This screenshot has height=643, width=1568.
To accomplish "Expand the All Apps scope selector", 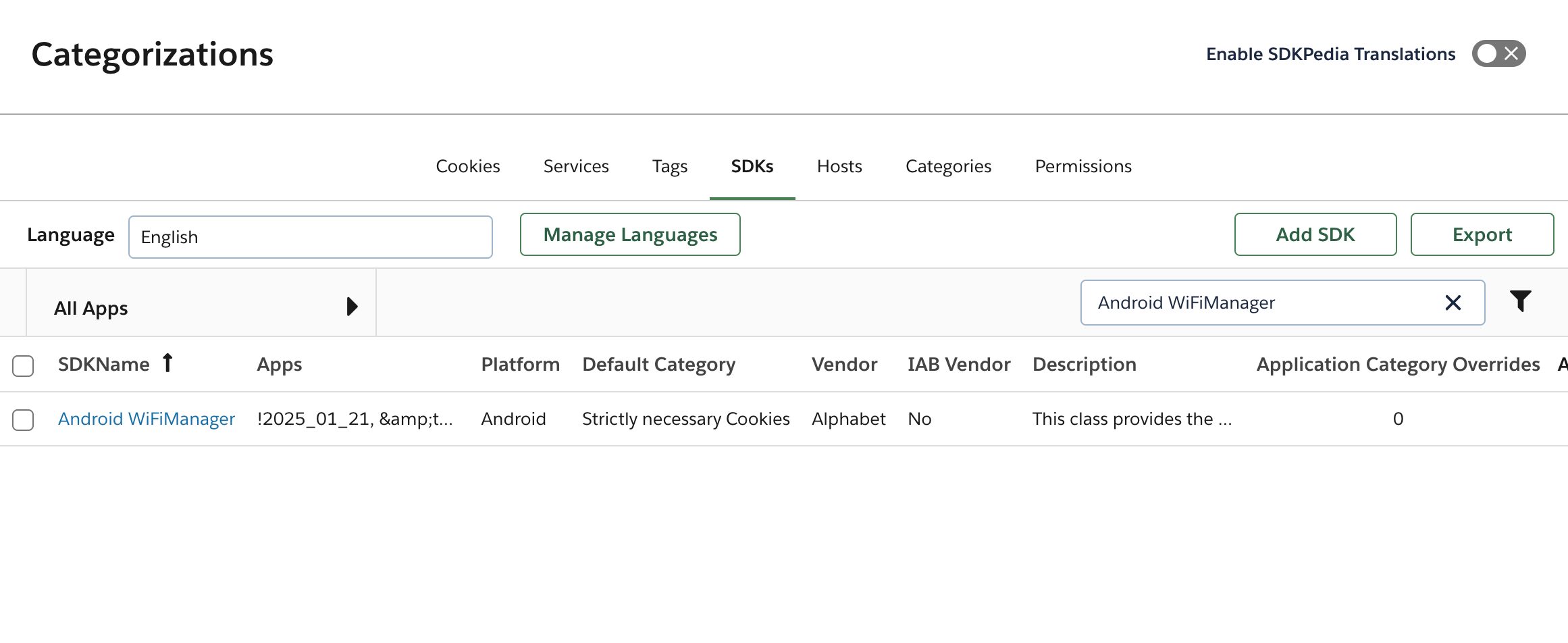I will click(x=352, y=307).
